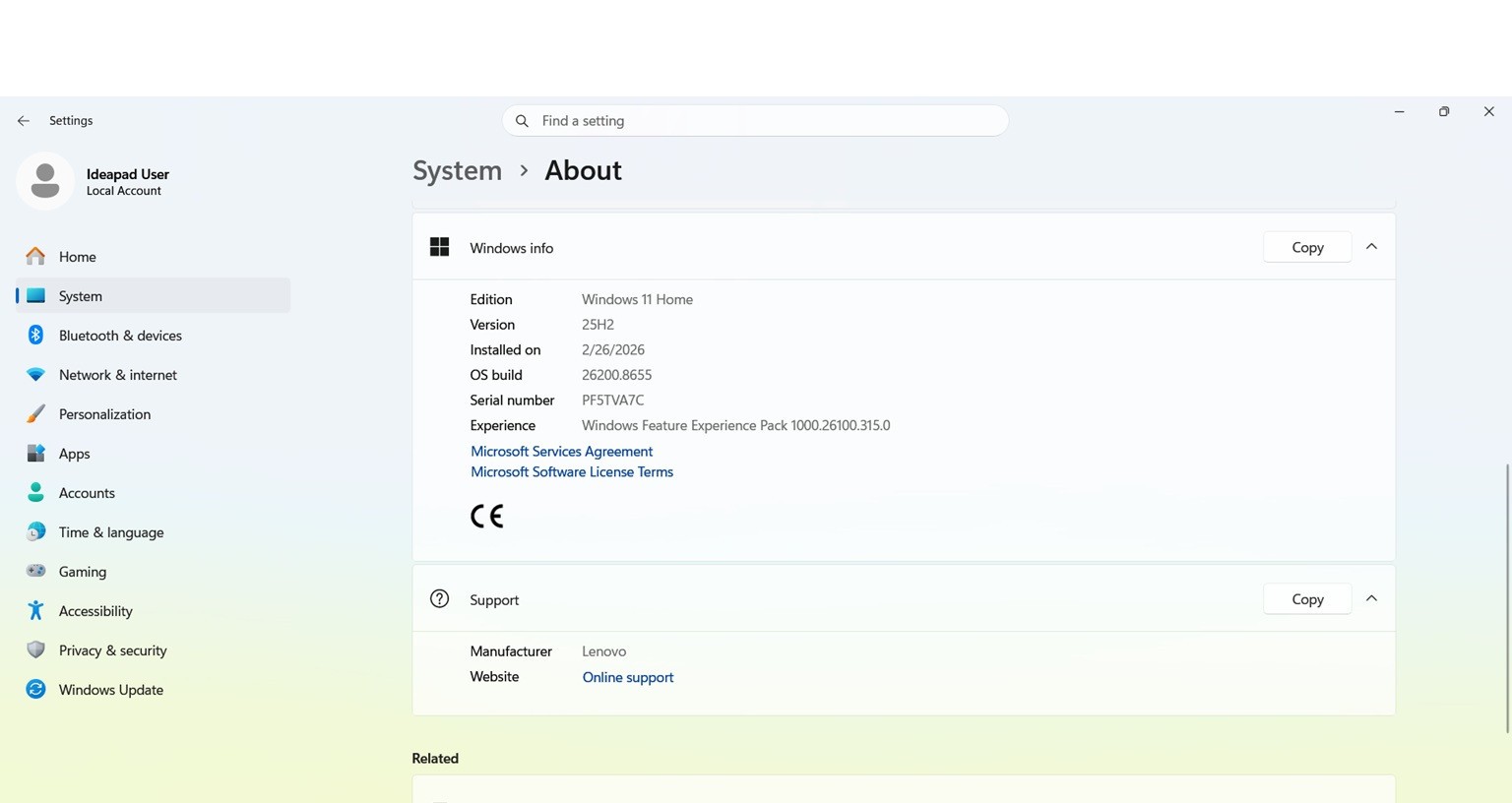This screenshot has height=803, width=1512.
Task: Click the Personalization paintbrush icon
Action: pyautogui.click(x=35, y=413)
